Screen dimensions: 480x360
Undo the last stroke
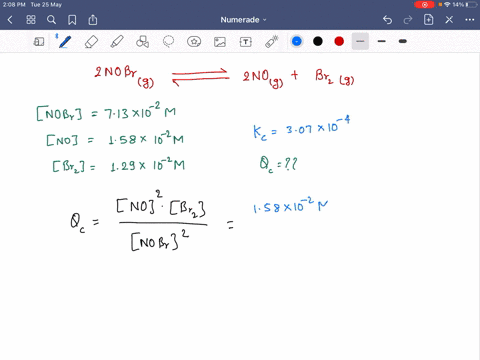click(387, 20)
